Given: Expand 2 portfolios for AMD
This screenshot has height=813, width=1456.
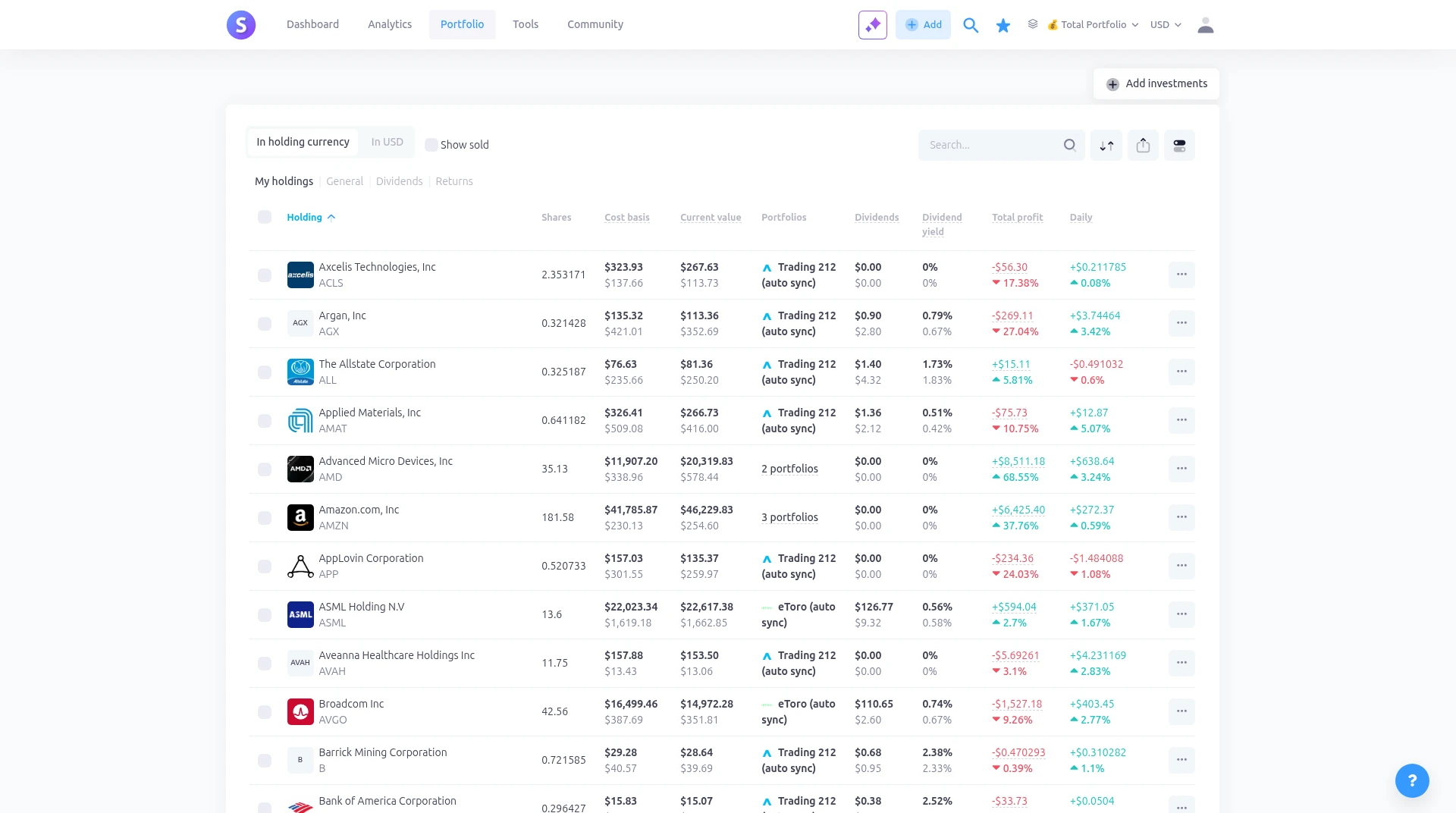Looking at the screenshot, I should pos(789,469).
